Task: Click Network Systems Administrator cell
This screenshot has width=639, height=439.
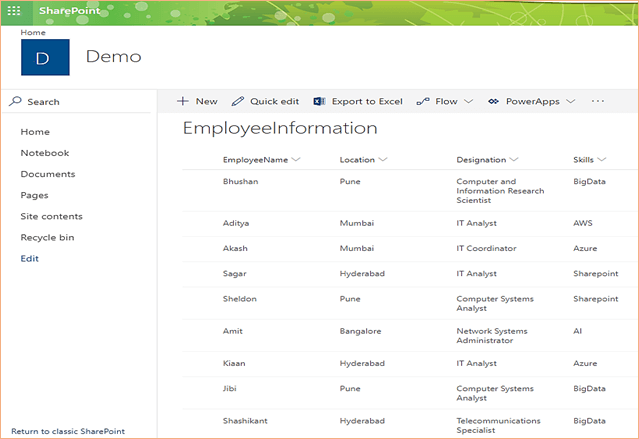Action: [492, 335]
